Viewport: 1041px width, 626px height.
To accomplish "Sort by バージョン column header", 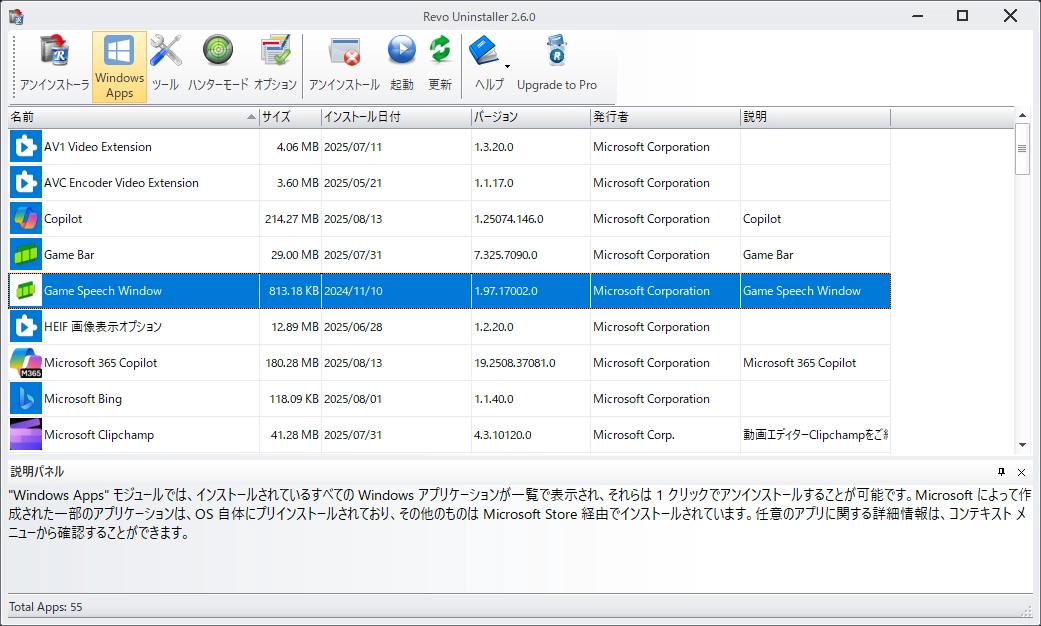I will tap(530, 117).
